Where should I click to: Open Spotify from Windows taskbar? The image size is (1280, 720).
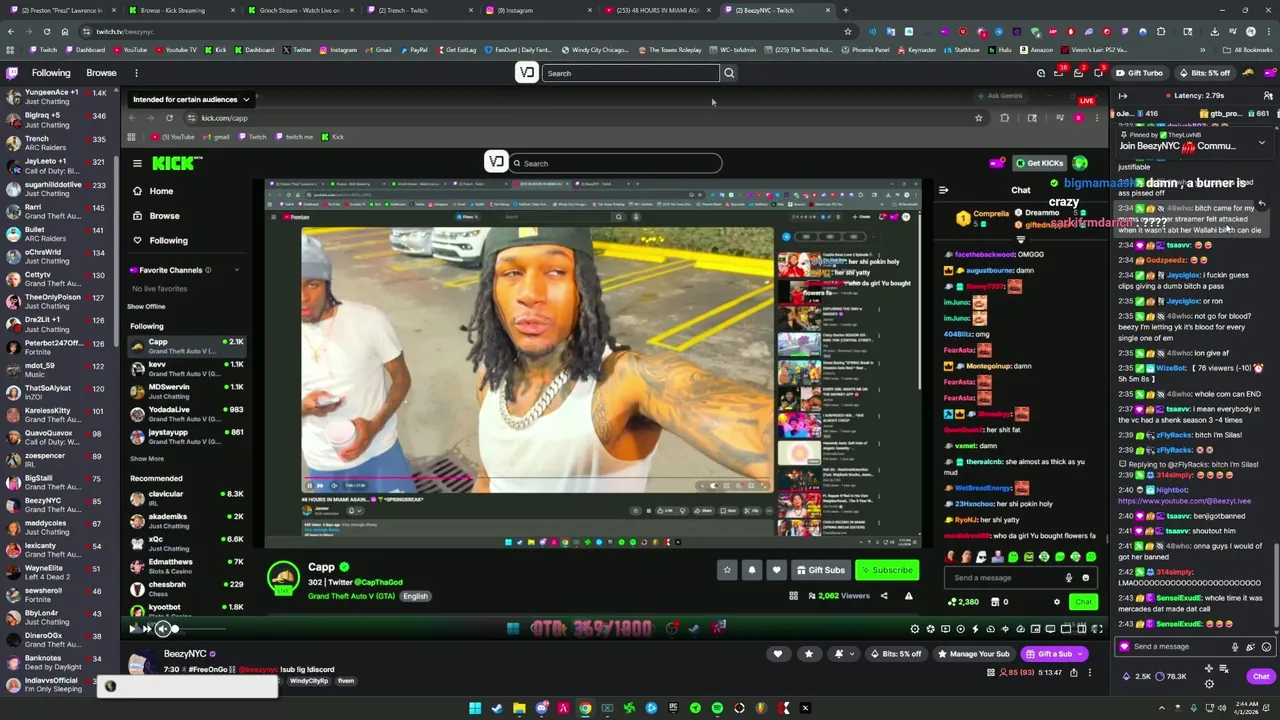717,708
